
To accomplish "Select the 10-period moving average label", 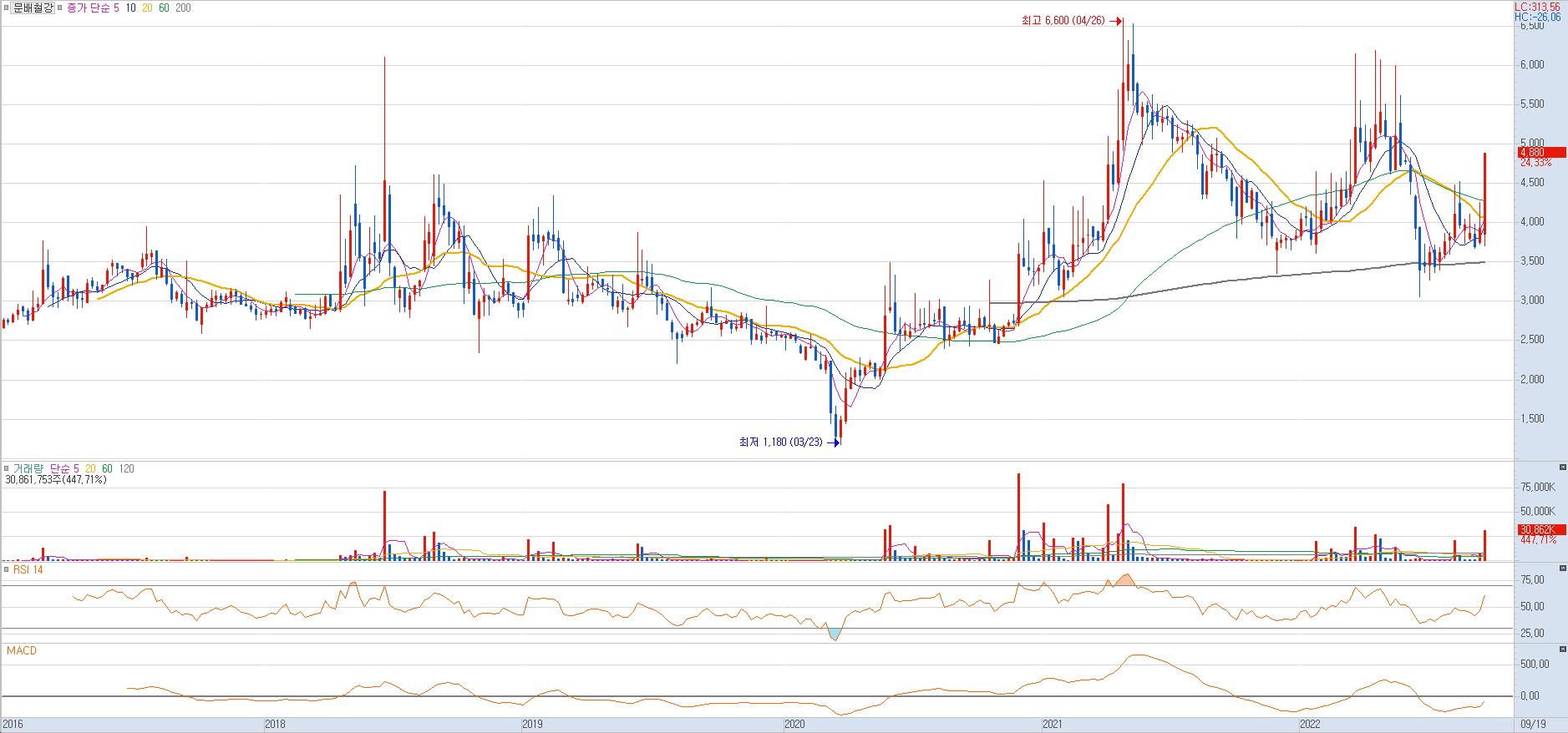I will [x=131, y=8].
